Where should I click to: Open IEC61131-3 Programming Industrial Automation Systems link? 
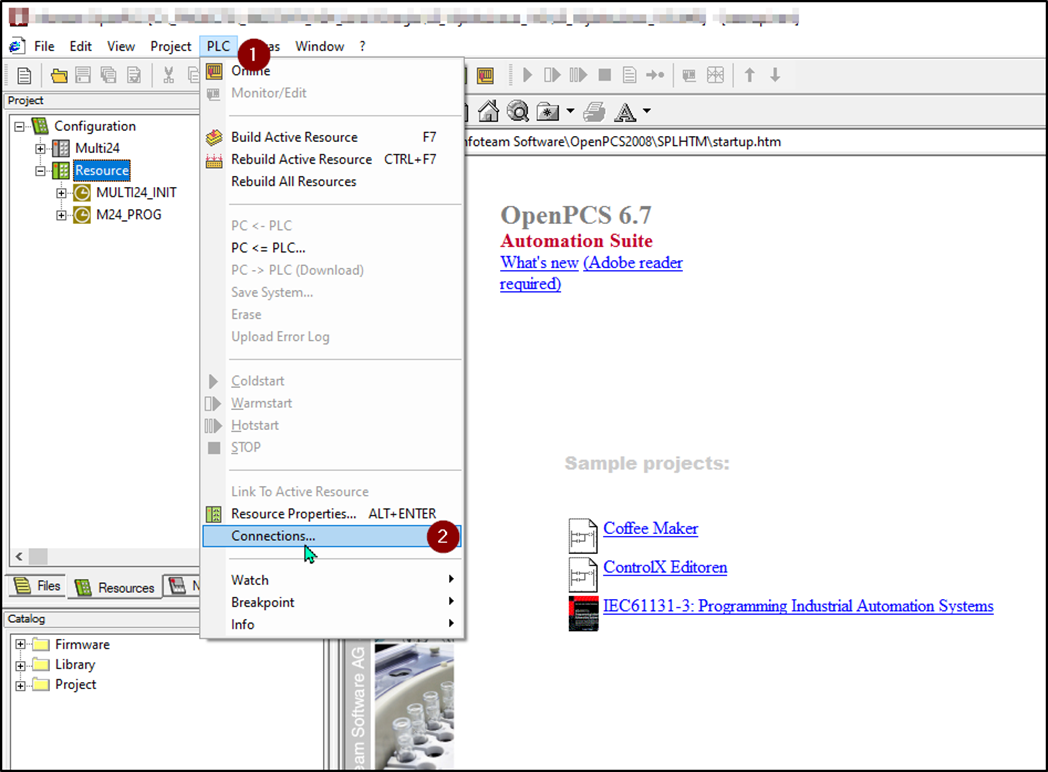pos(798,606)
